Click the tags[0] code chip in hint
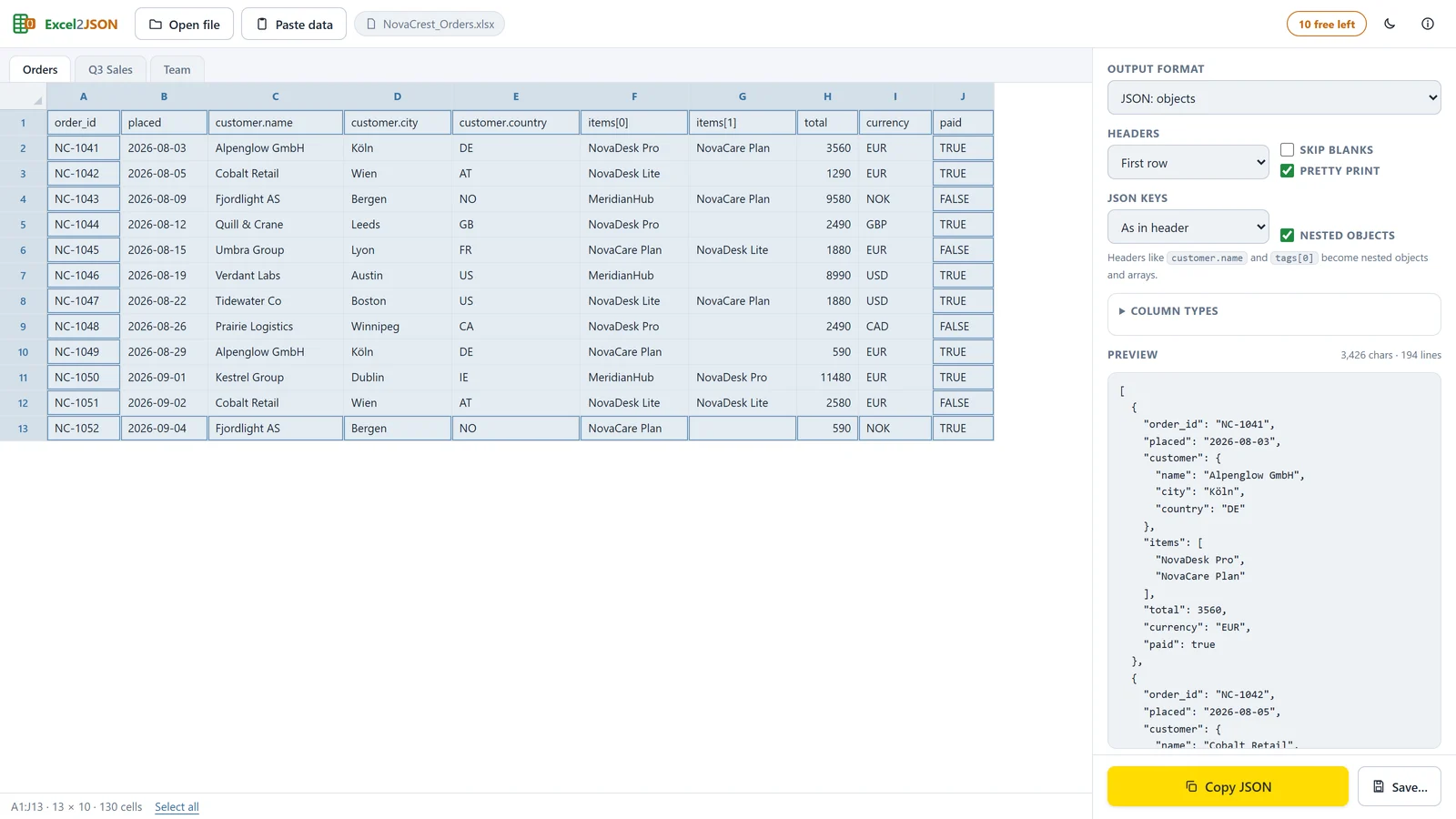This screenshot has width=1456, height=819. [x=1294, y=258]
